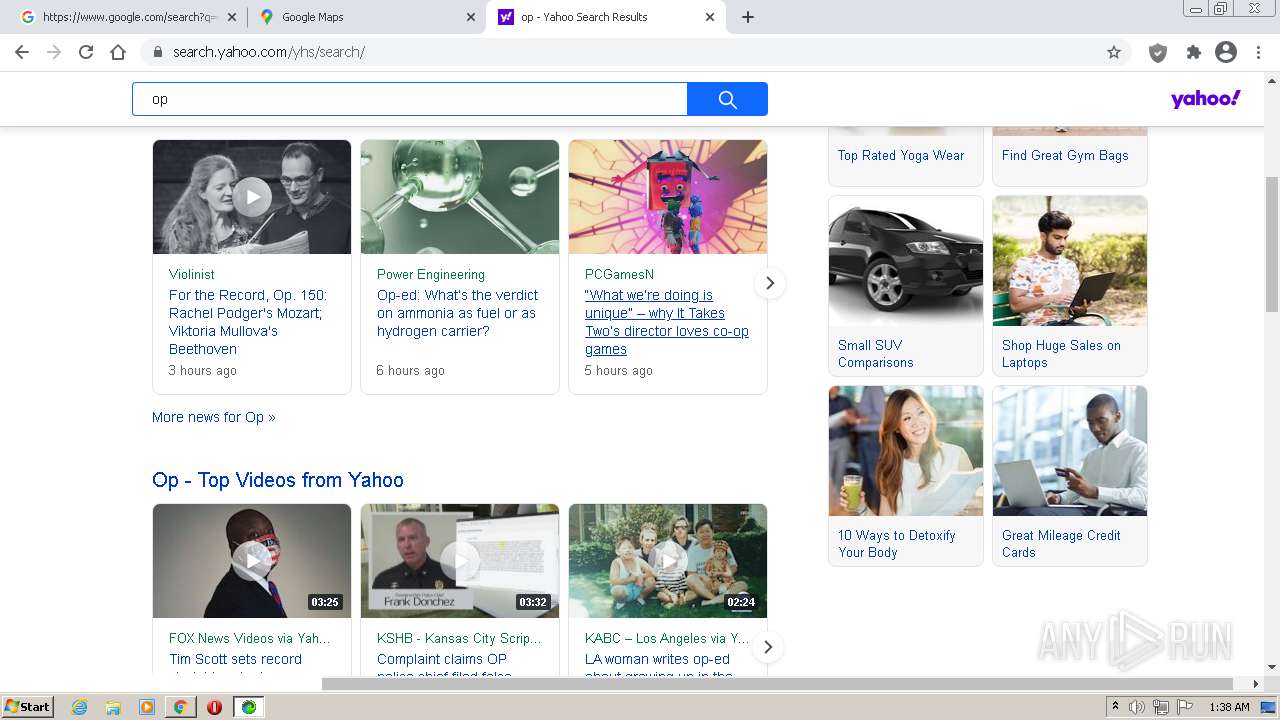Viewport: 1280px width, 720px height.
Task: Open For the Record, Op. 150 article
Action: click(248, 322)
